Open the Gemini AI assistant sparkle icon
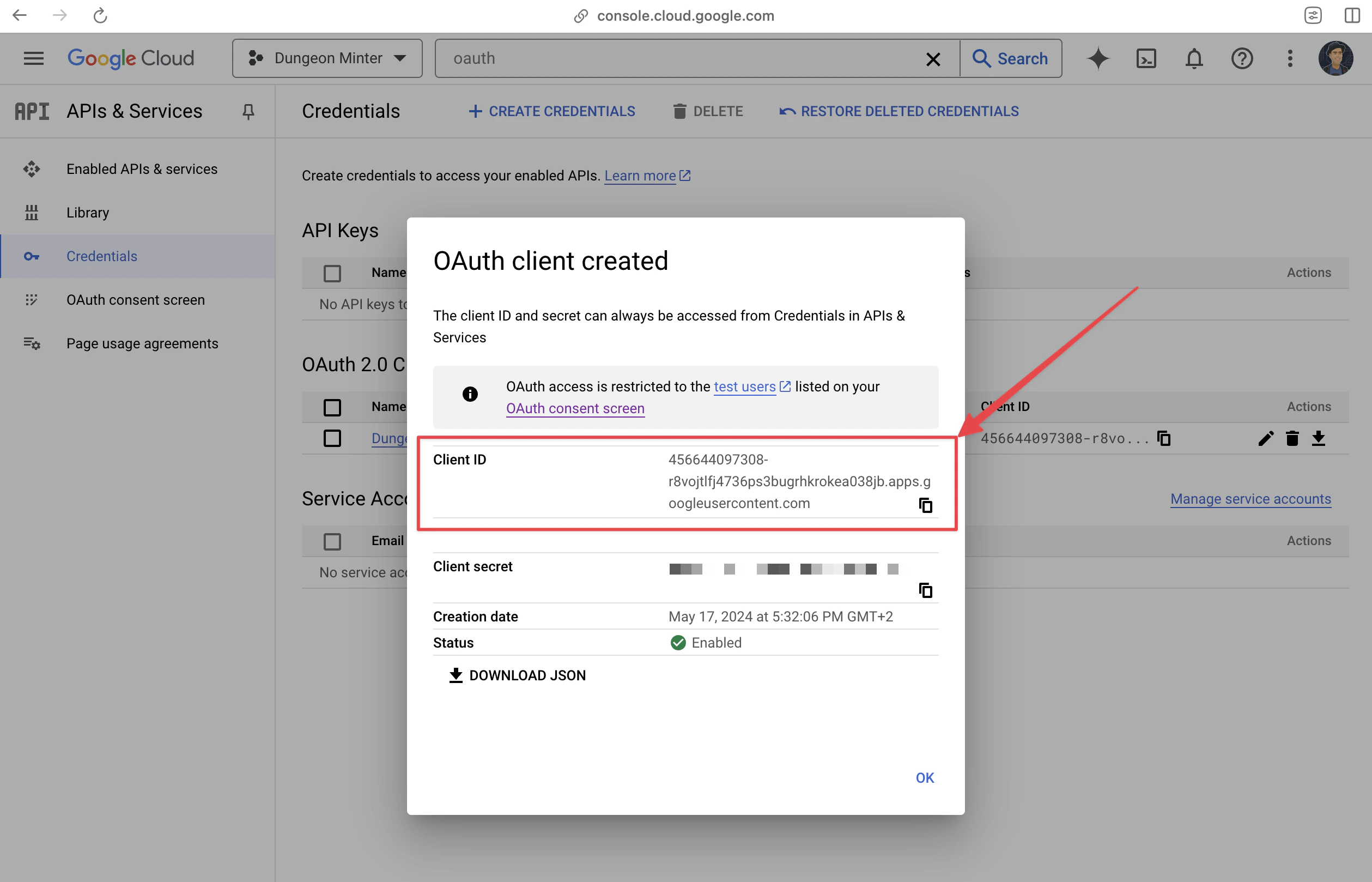This screenshot has width=1372, height=882. click(1097, 58)
